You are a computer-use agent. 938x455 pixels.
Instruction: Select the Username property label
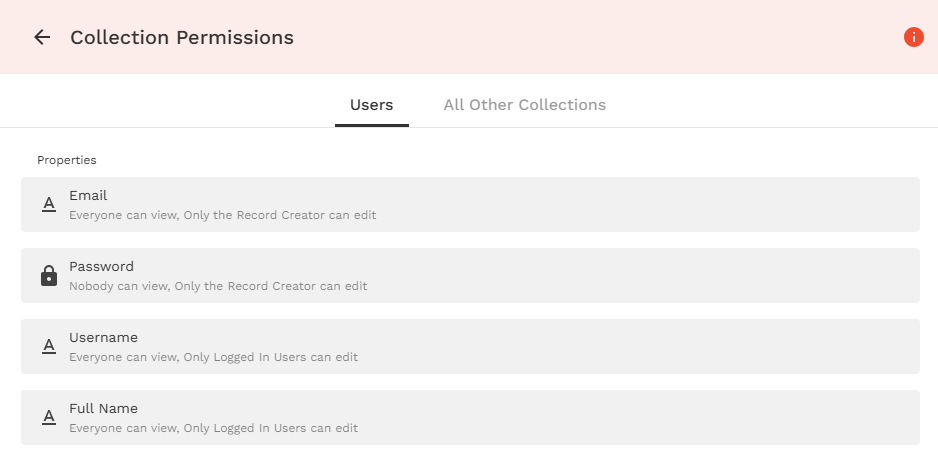tap(103, 338)
